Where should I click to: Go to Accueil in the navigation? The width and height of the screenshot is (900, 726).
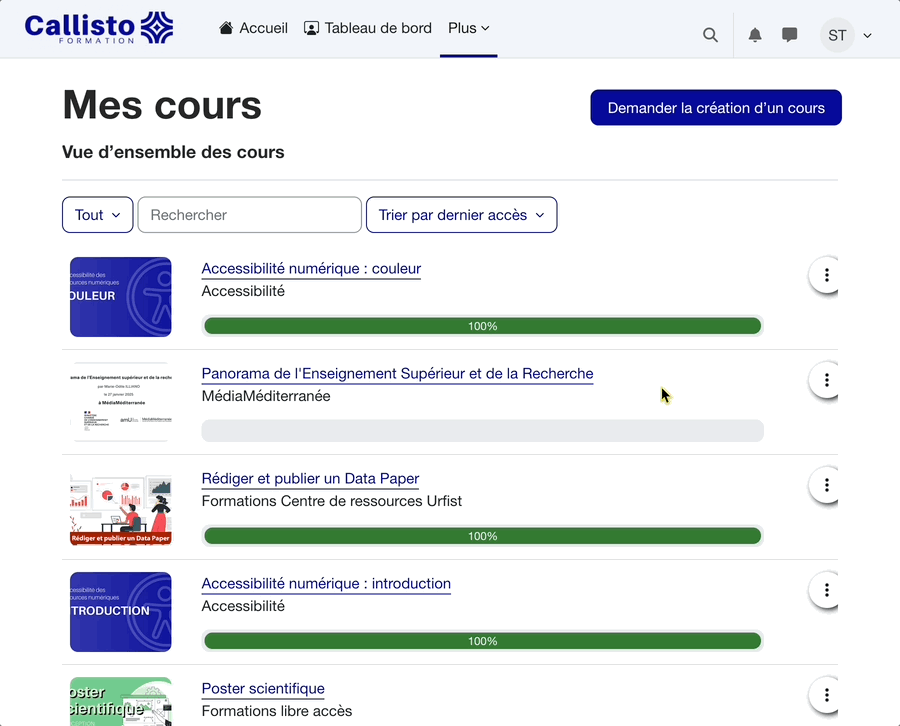(253, 28)
